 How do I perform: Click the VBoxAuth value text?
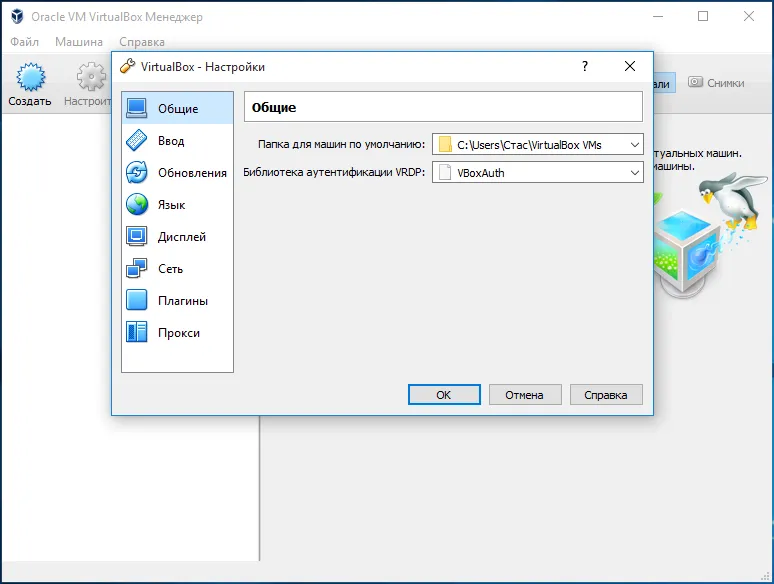tap(481, 173)
